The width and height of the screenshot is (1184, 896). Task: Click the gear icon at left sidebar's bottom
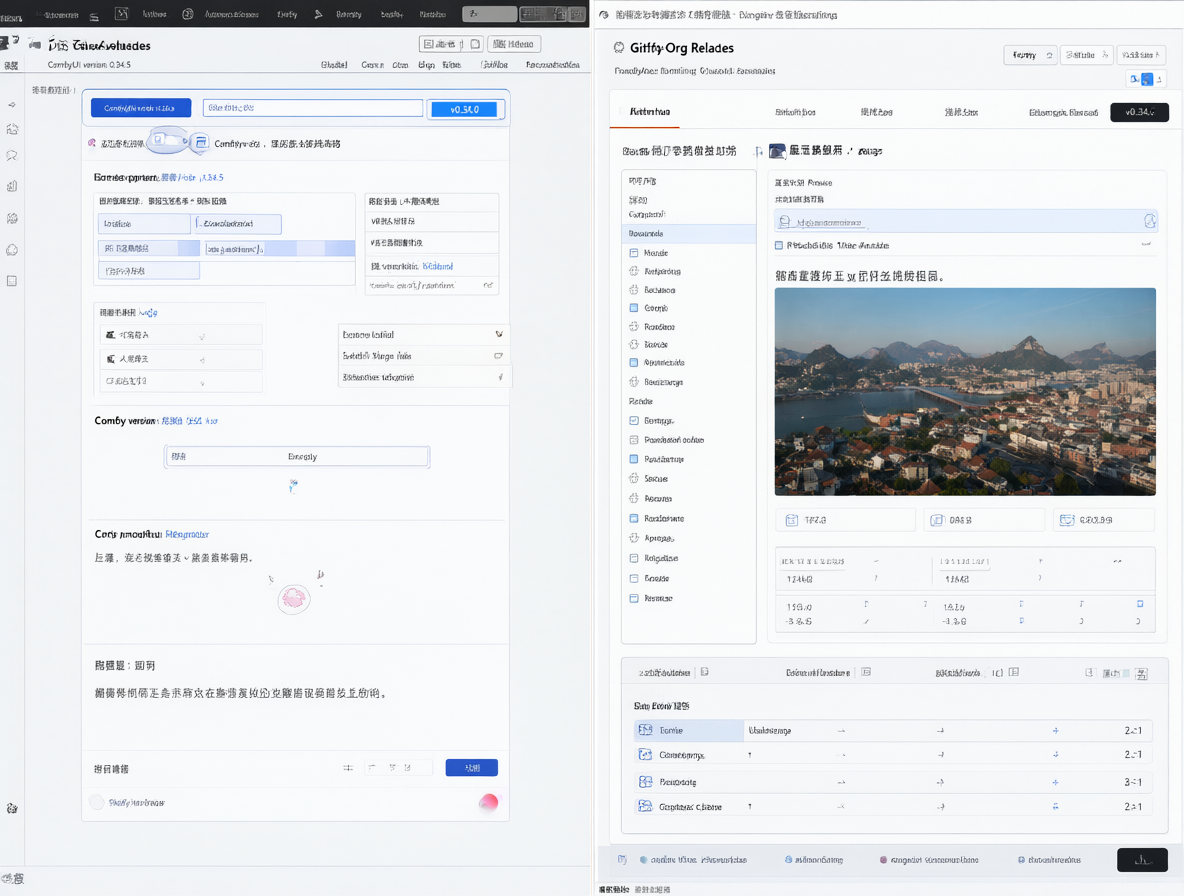pyautogui.click(x=12, y=808)
